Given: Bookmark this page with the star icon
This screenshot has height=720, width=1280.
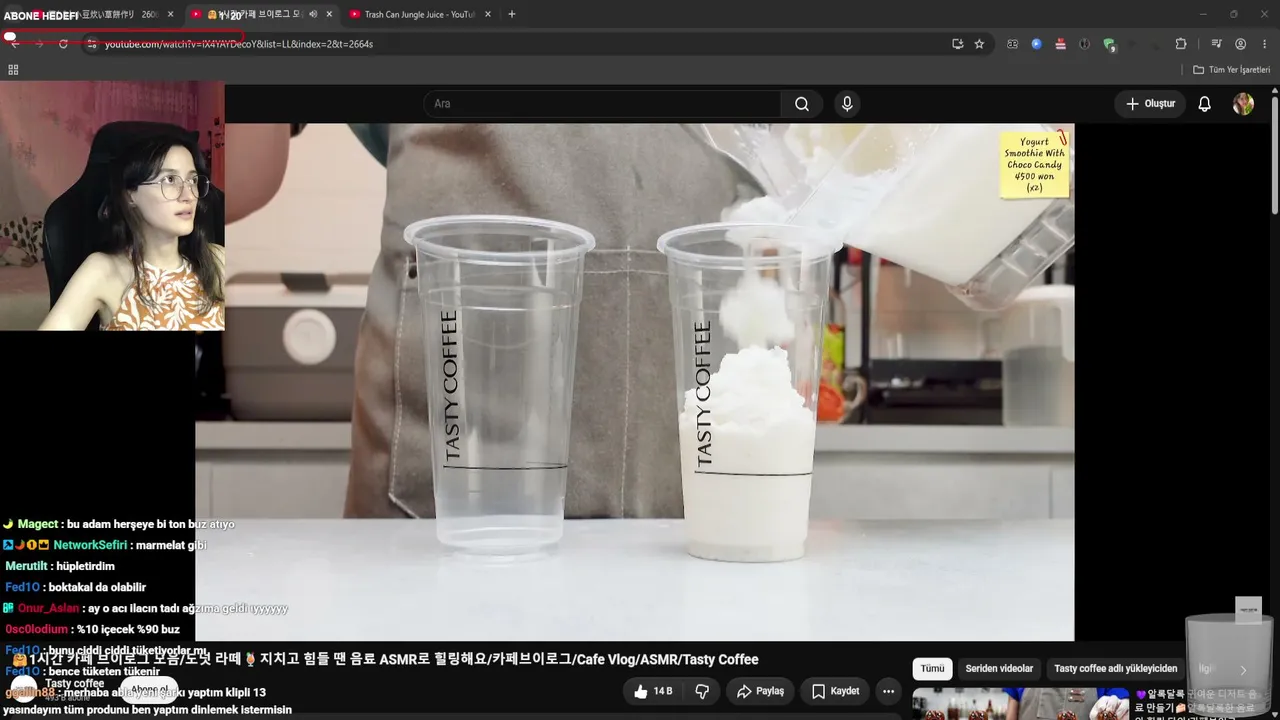Looking at the screenshot, I should coord(979,44).
